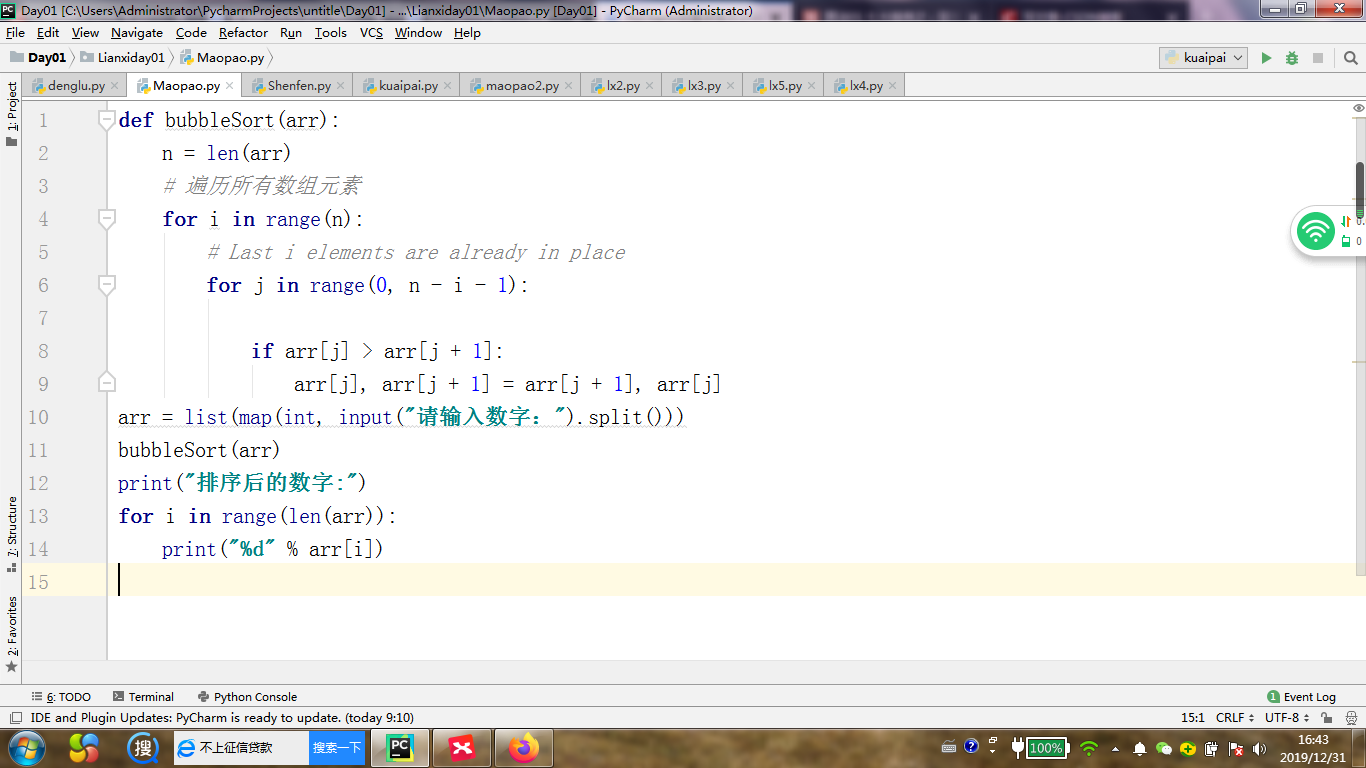Open the Help menu
Image resolution: width=1366 pixels, height=768 pixels.
point(467,33)
